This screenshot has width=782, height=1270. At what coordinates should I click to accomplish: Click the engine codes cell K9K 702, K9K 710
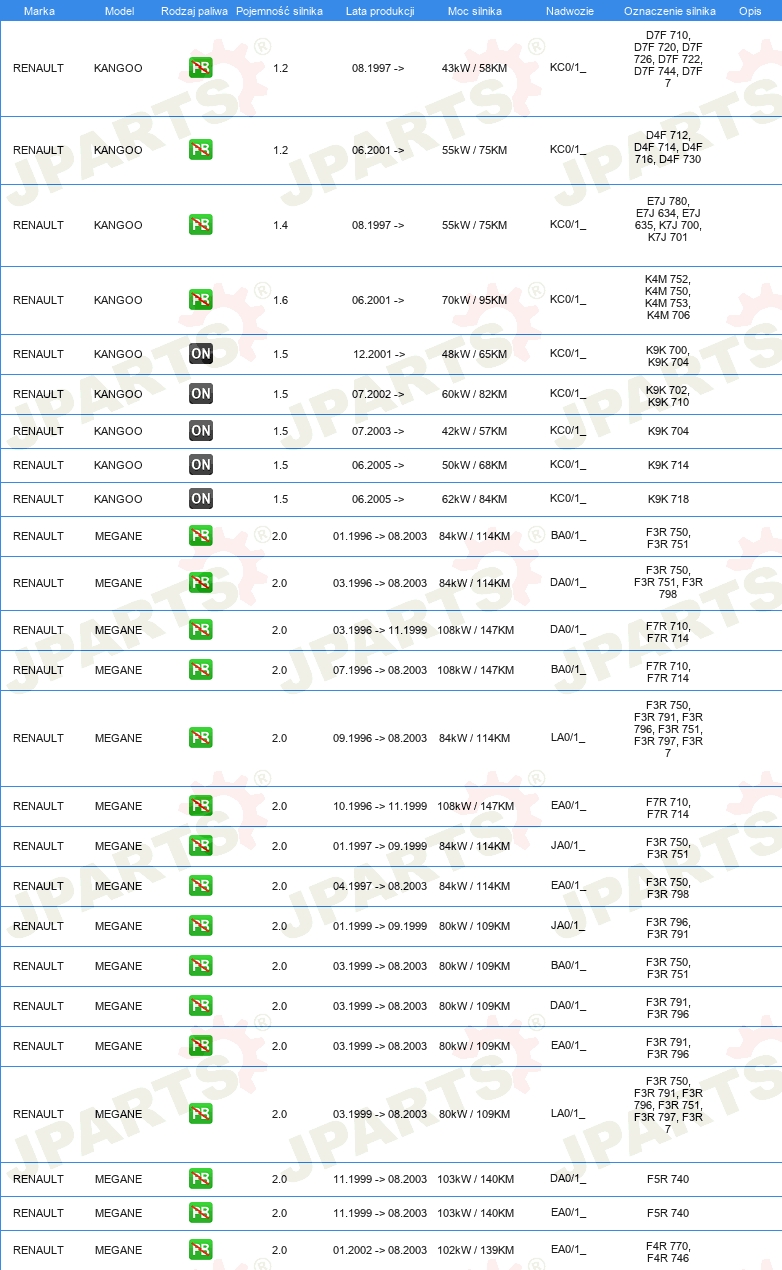point(668,396)
